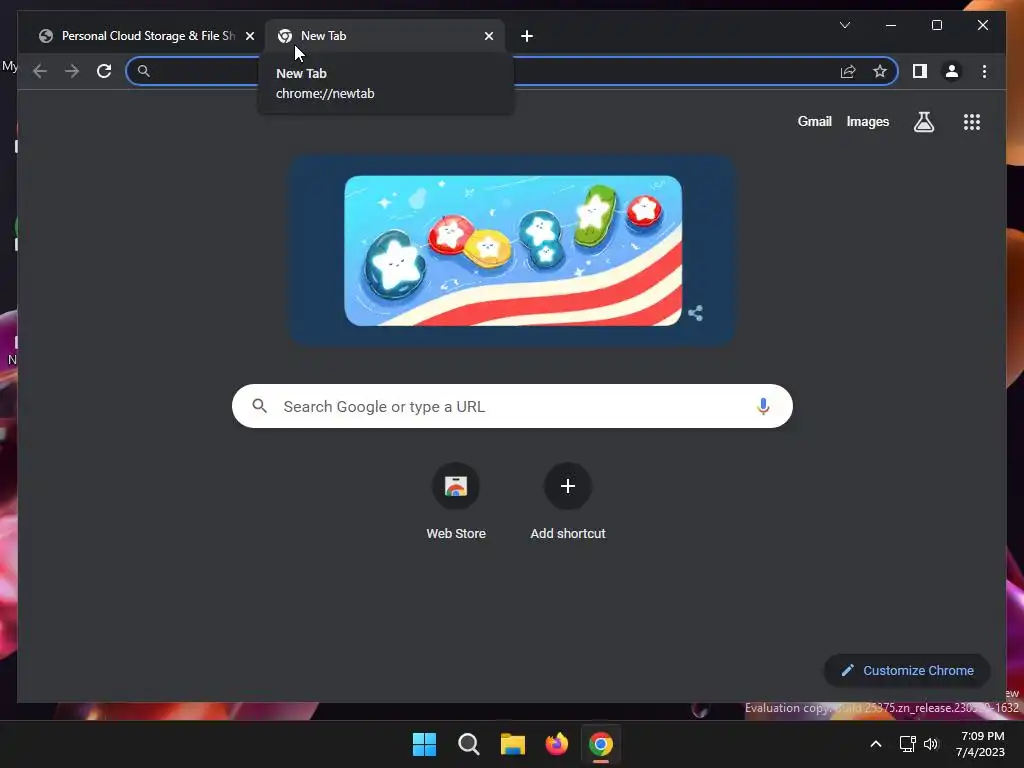Screen dimensions: 1024x768
Task: Start voice search with the microphone
Action: click(763, 406)
